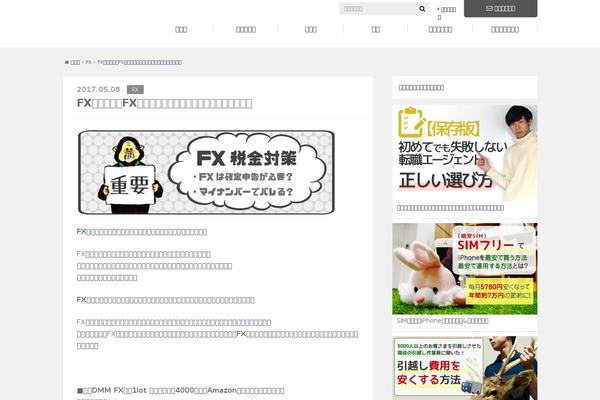Open the fifth top navigation menu item
Image resolution: width=600 pixels, height=400 pixels.
click(x=440, y=29)
